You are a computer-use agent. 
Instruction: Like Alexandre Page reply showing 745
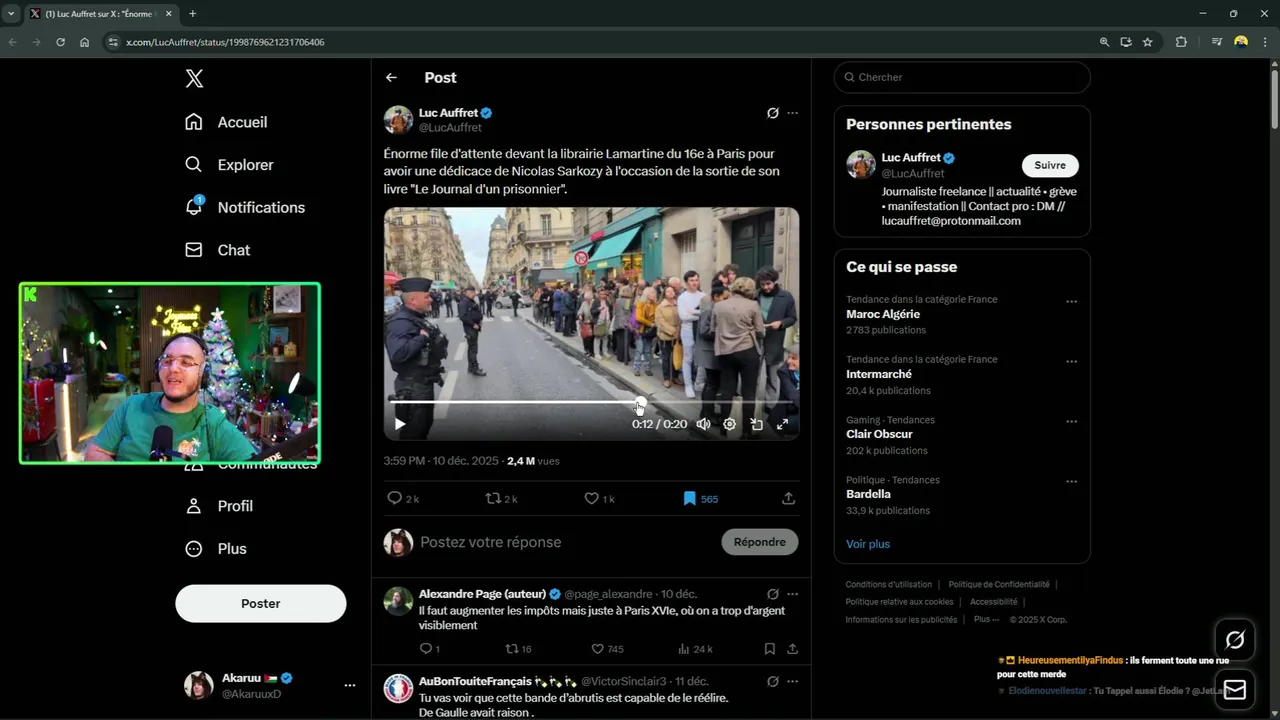[607, 649]
